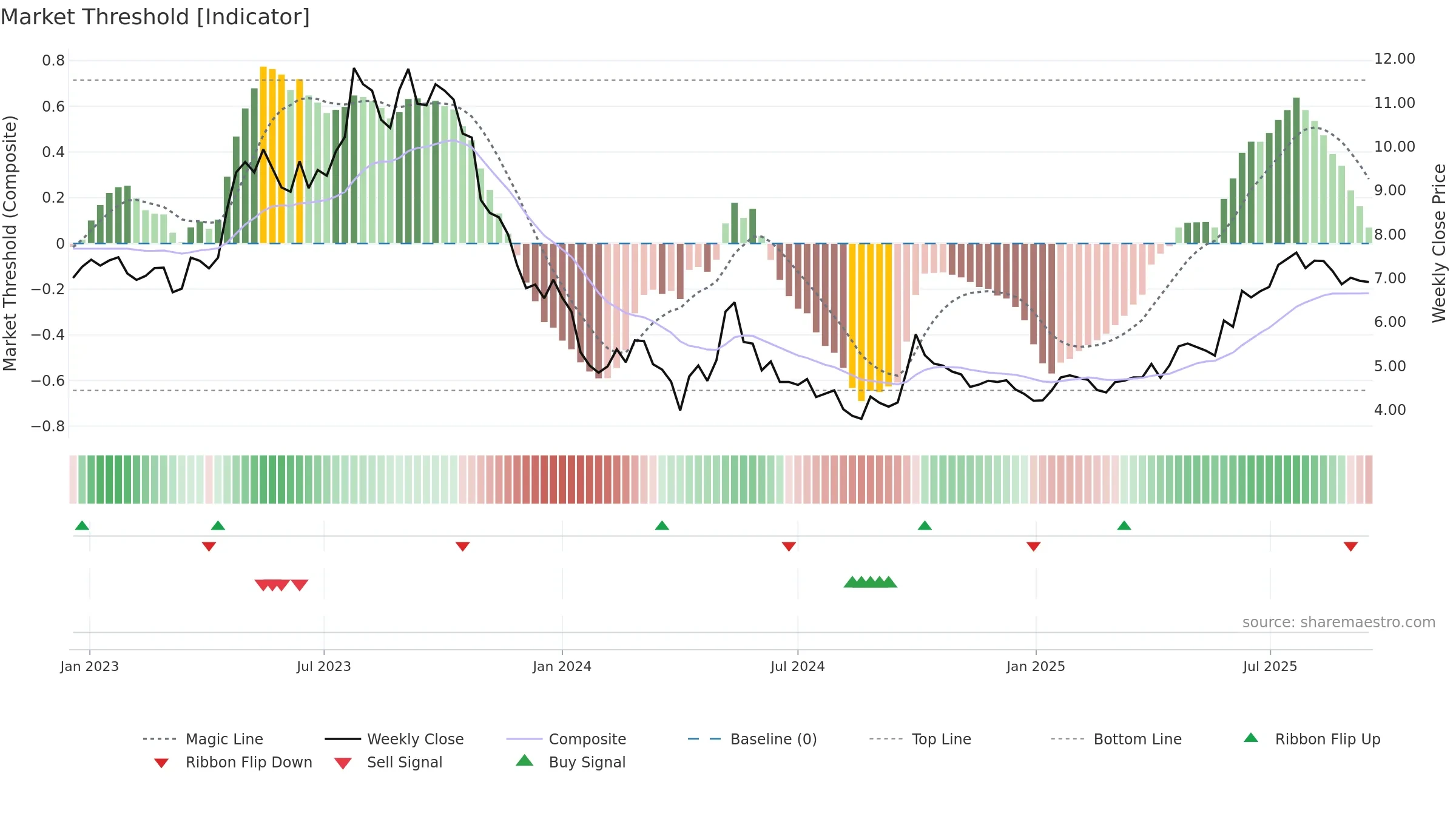Click the Jan 2024 x-axis label
The image size is (1456, 819).
coord(562,666)
